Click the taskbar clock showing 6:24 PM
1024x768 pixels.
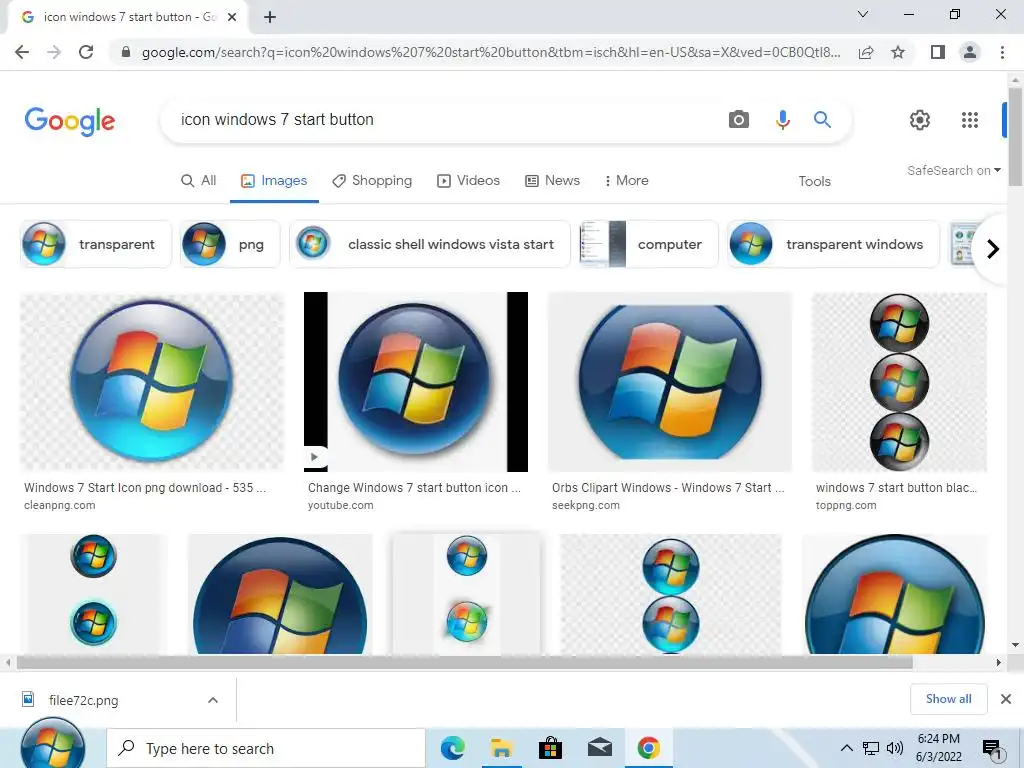938,748
